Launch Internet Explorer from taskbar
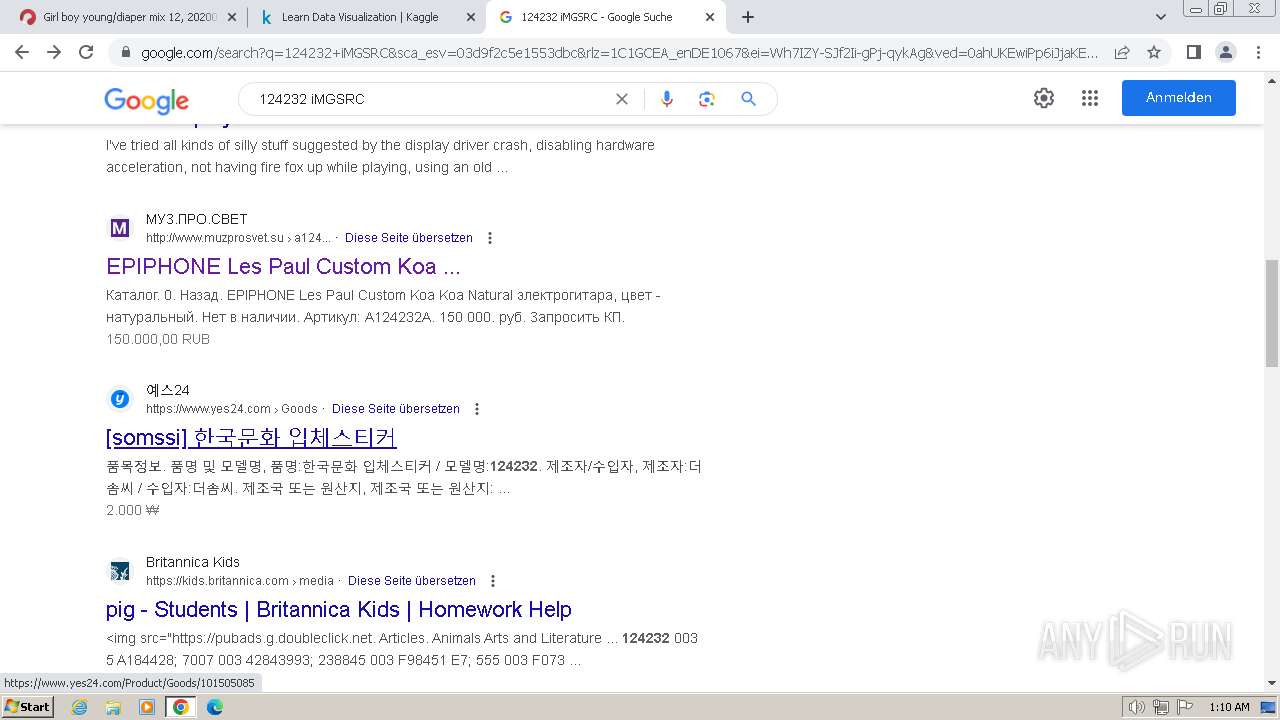Image resolution: width=1280 pixels, height=720 pixels. [x=79, y=707]
